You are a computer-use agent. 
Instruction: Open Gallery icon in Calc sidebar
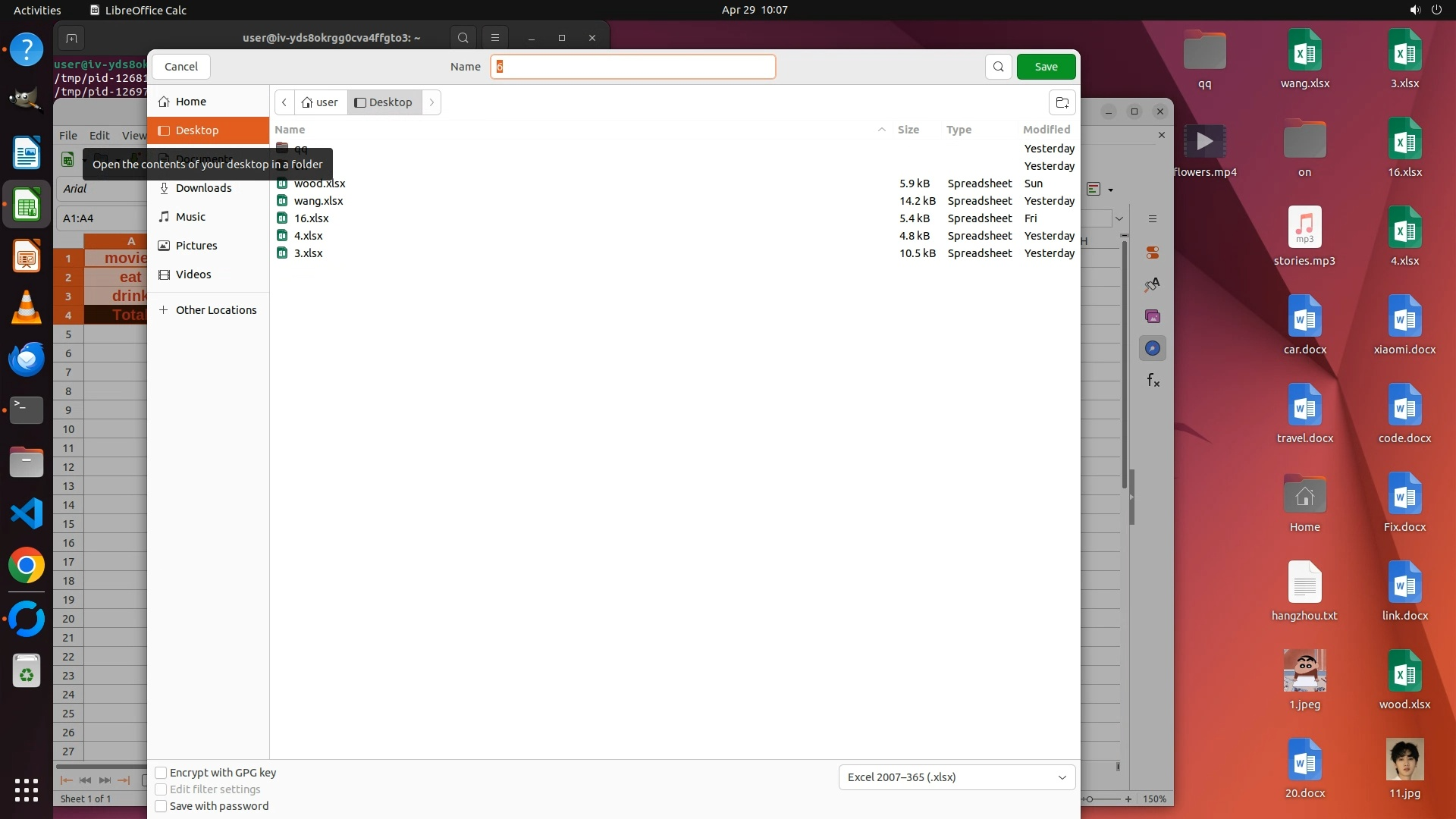coord(1153,317)
